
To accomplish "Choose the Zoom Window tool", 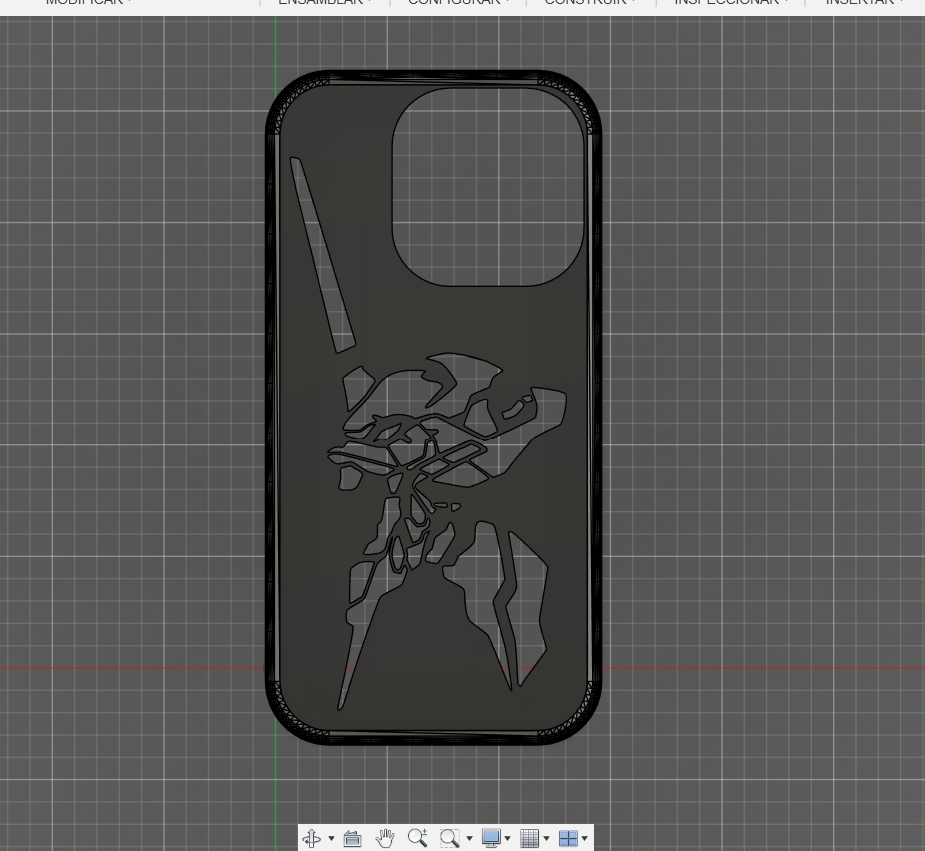I will (450, 838).
